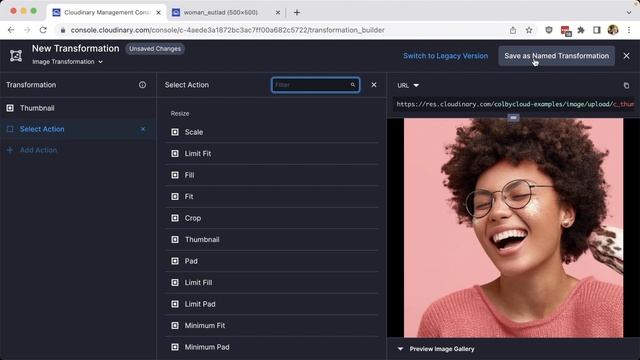Click Add Action in Transformation panel
Viewport: 640px width, 360px height.
(x=38, y=150)
